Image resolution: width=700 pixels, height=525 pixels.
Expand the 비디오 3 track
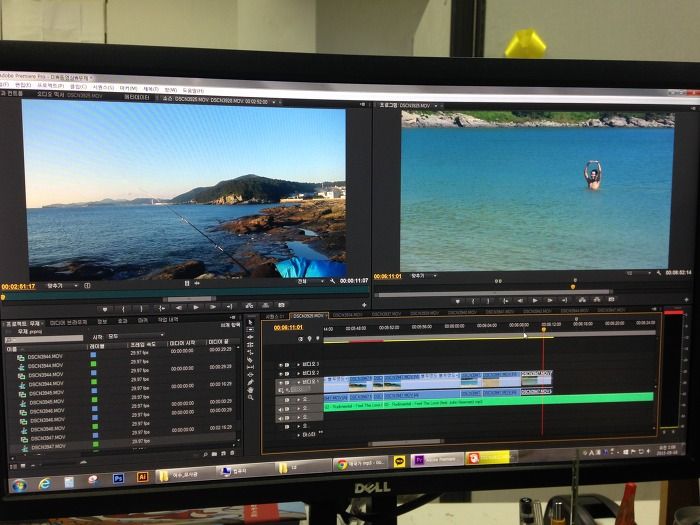click(x=298, y=364)
